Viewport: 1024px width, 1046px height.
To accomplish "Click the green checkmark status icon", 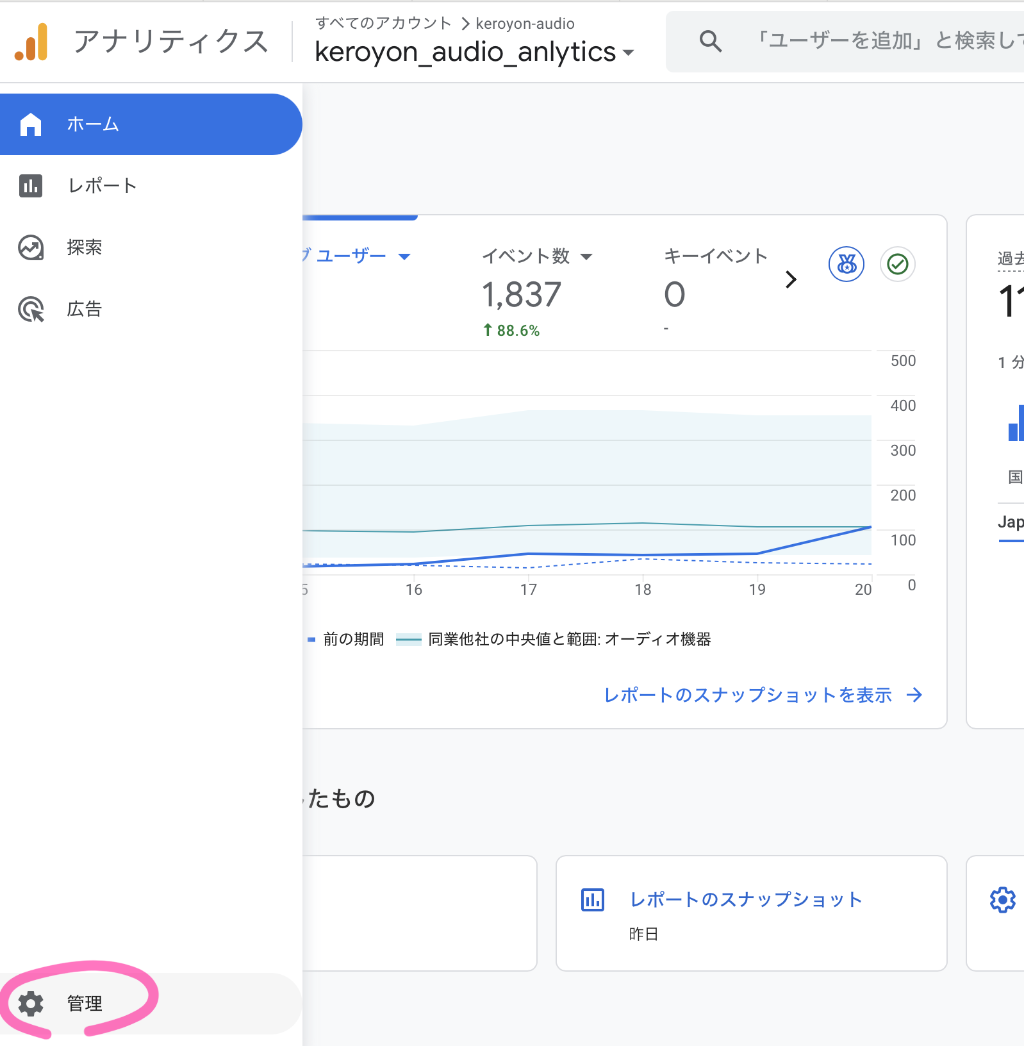I will point(897,264).
